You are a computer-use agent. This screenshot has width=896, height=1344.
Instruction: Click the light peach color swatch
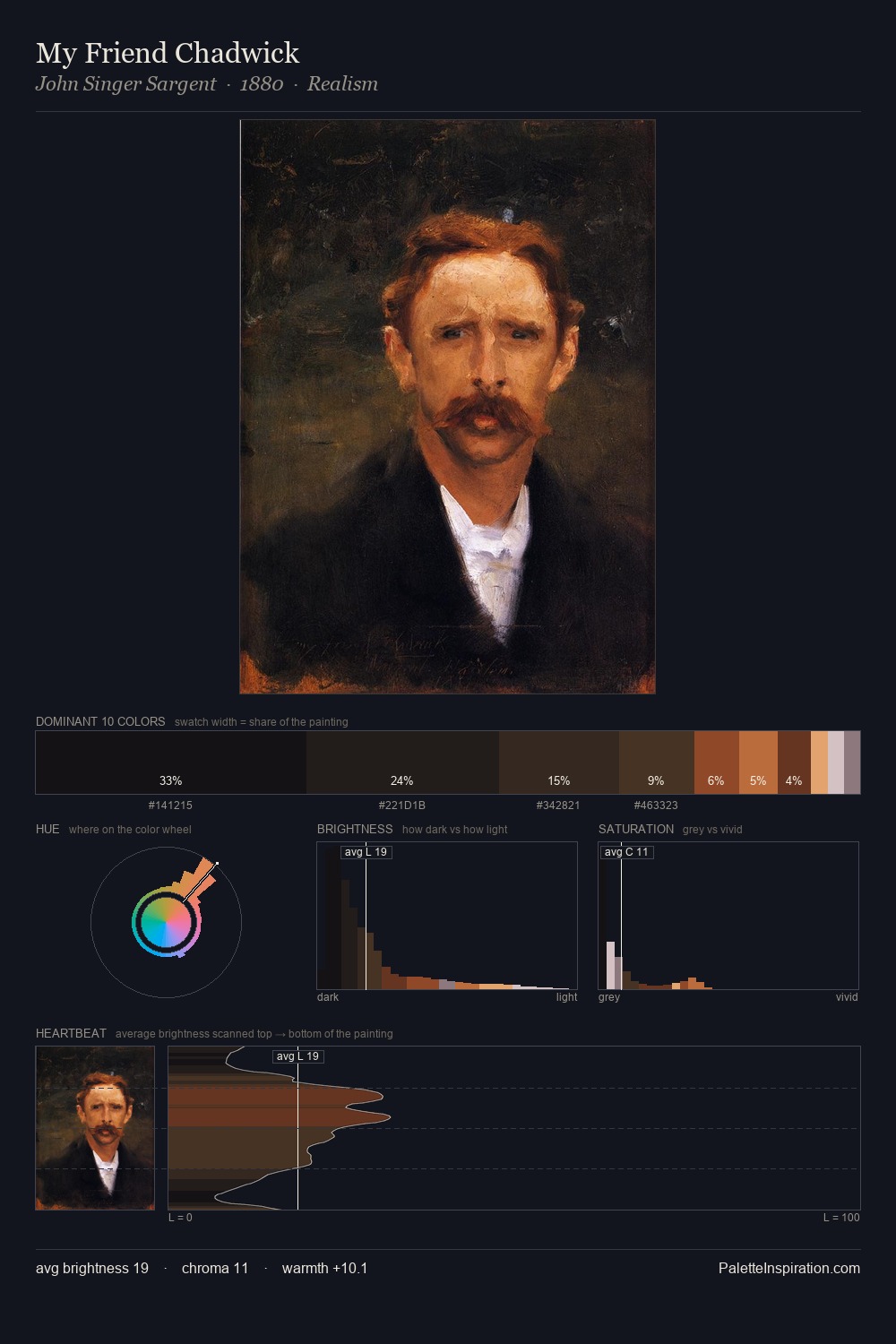click(x=819, y=762)
